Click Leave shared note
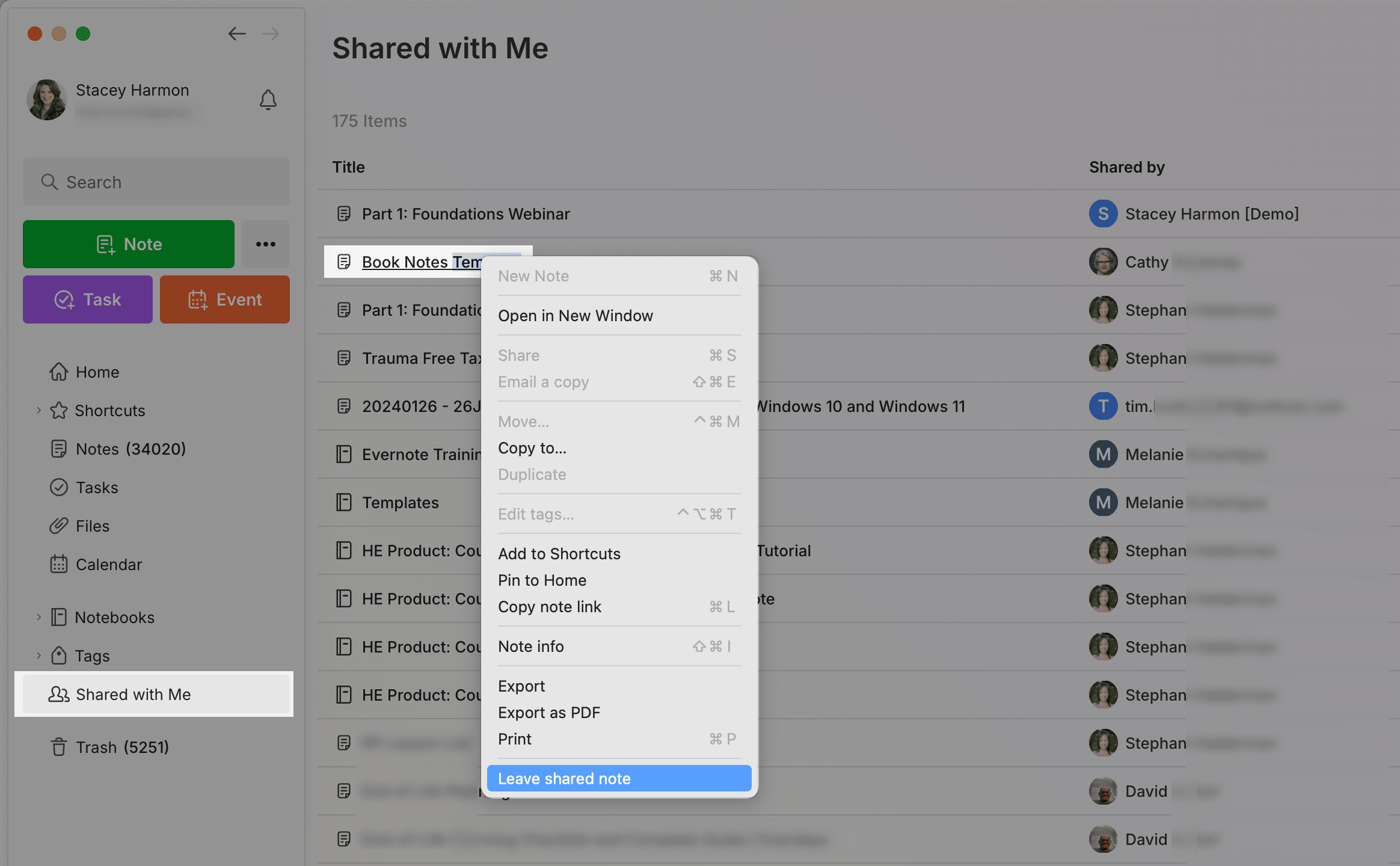Screen dimensions: 1400x866 pyautogui.click(x=619, y=779)
